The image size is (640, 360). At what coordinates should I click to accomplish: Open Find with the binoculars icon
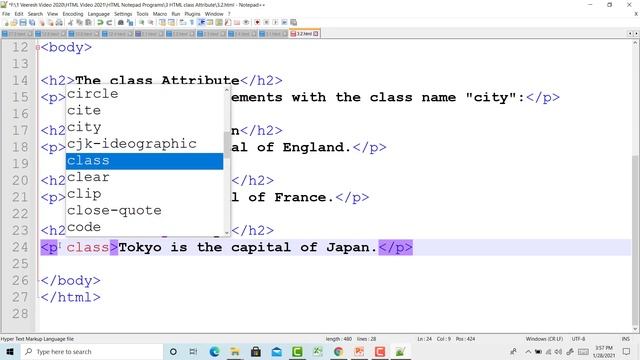coord(120,22)
